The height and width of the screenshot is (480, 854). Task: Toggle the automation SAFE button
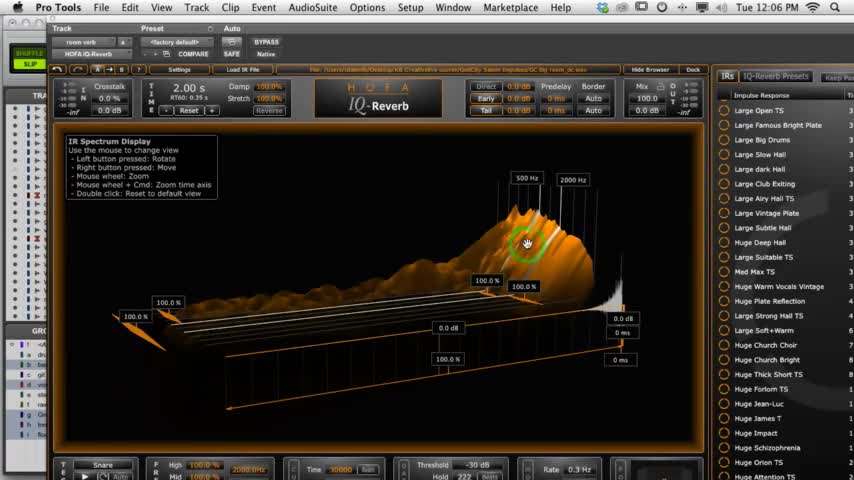pyautogui.click(x=231, y=54)
